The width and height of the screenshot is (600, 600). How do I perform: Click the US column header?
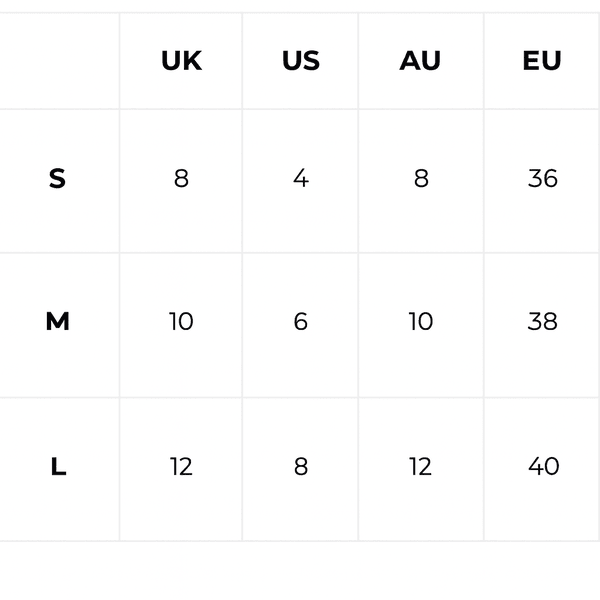pyautogui.click(x=300, y=61)
